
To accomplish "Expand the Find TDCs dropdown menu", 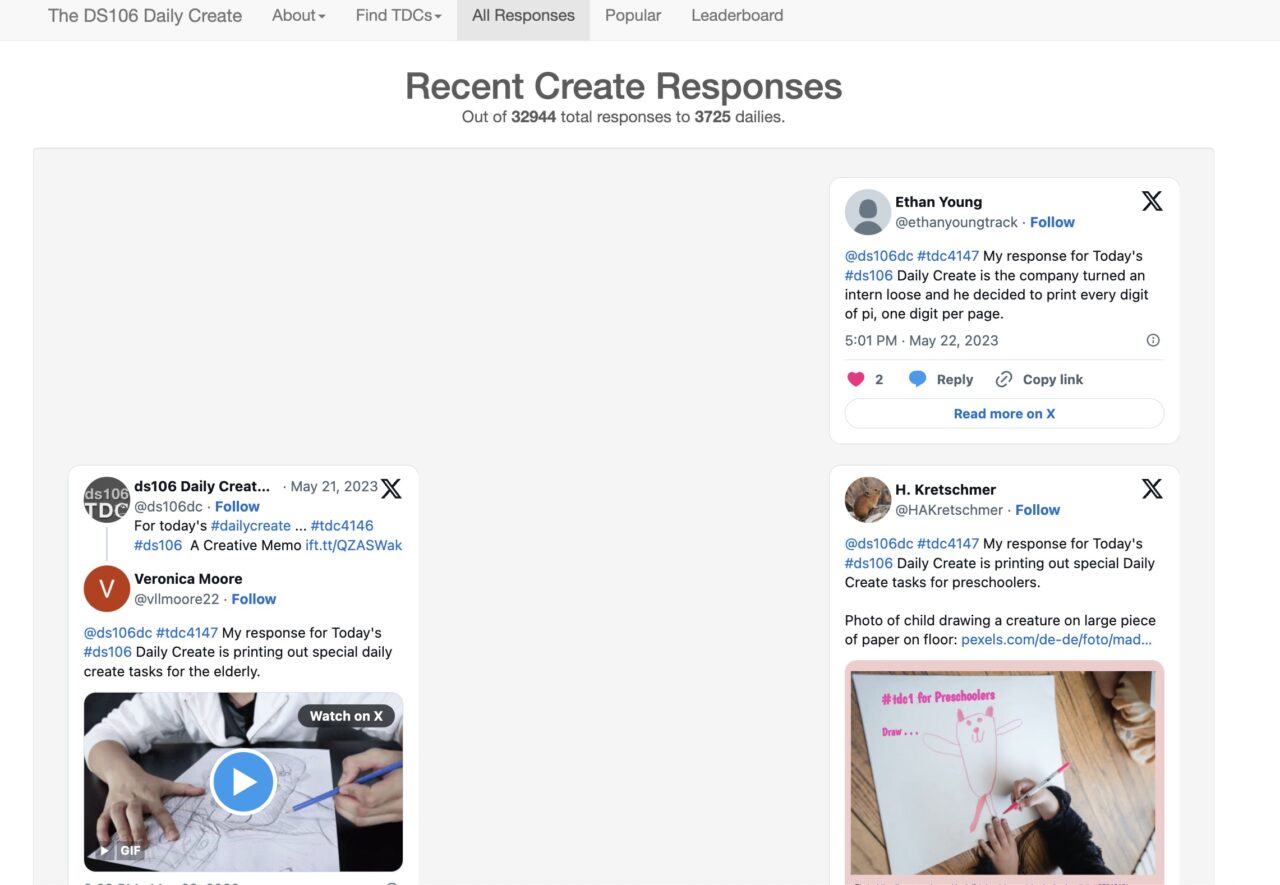I will pos(398,16).
